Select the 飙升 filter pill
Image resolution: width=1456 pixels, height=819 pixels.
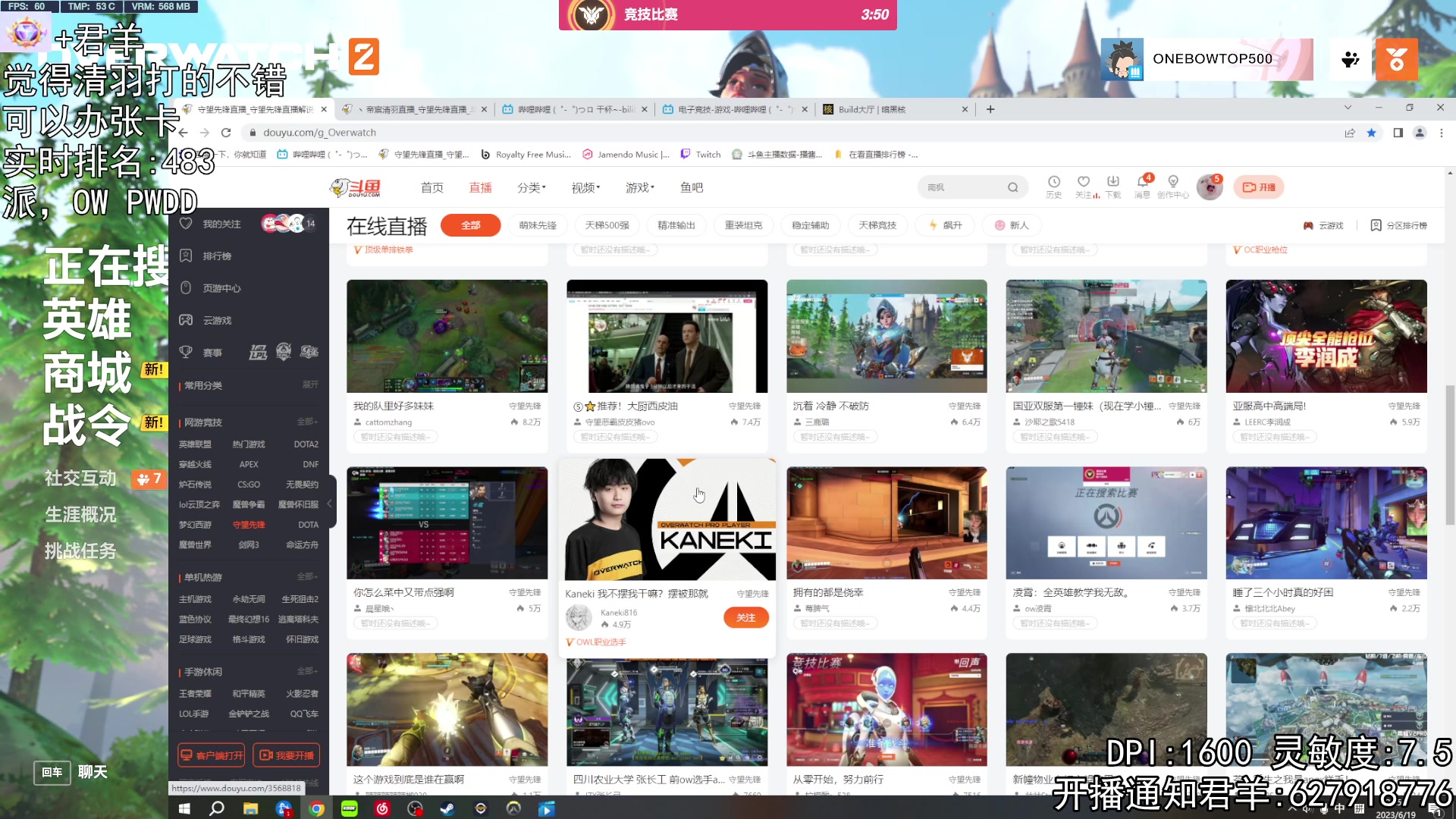click(945, 225)
